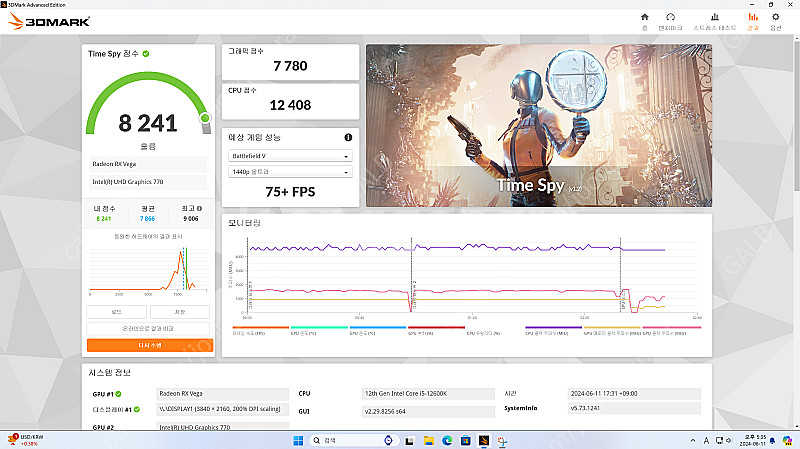The height and width of the screenshot is (449, 800).
Task: Click the Time Spy hero thumbnail
Action: click(539, 126)
